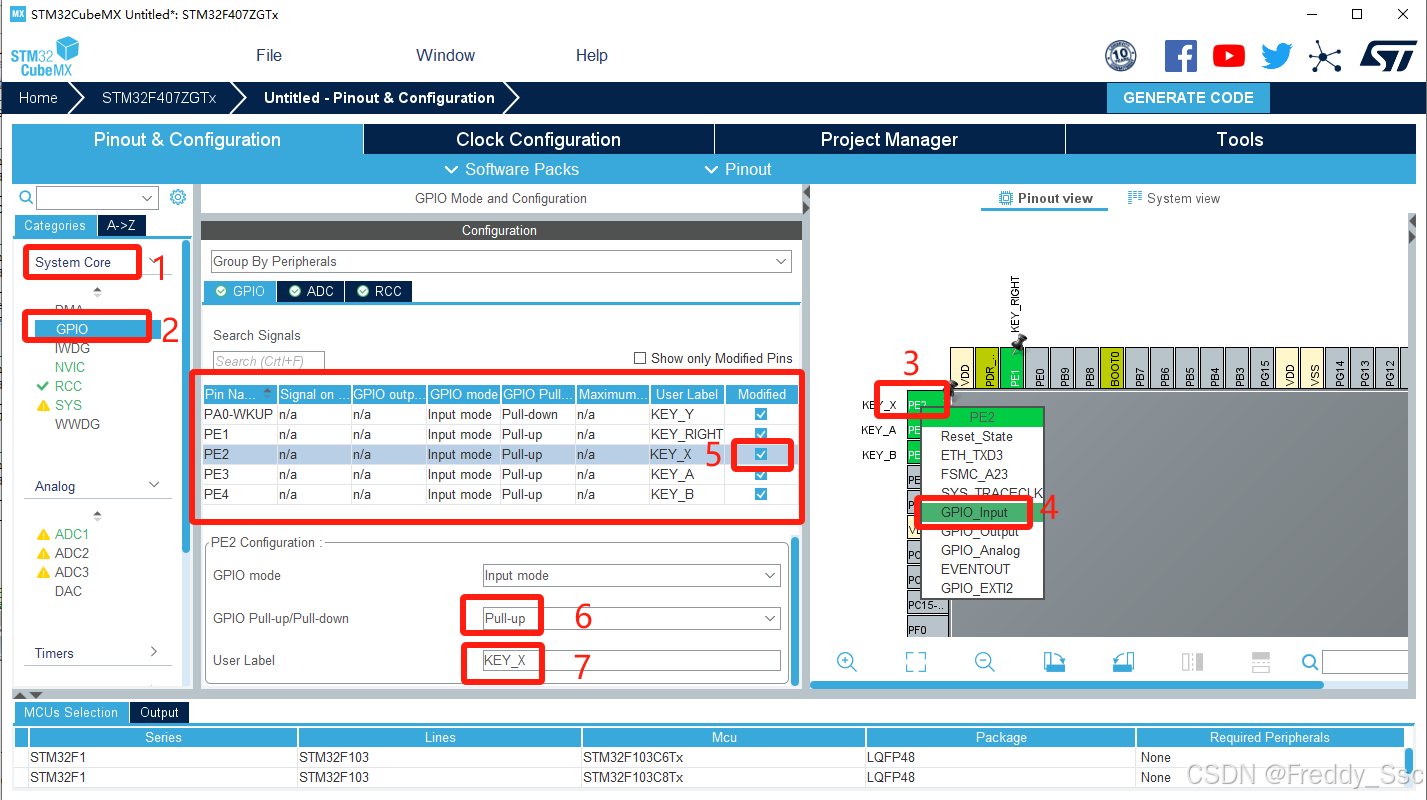Toggle Modified checkbox for PE1 row
This screenshot has height=800, width=1427.
pyautogui.click(x=762, y=434)
